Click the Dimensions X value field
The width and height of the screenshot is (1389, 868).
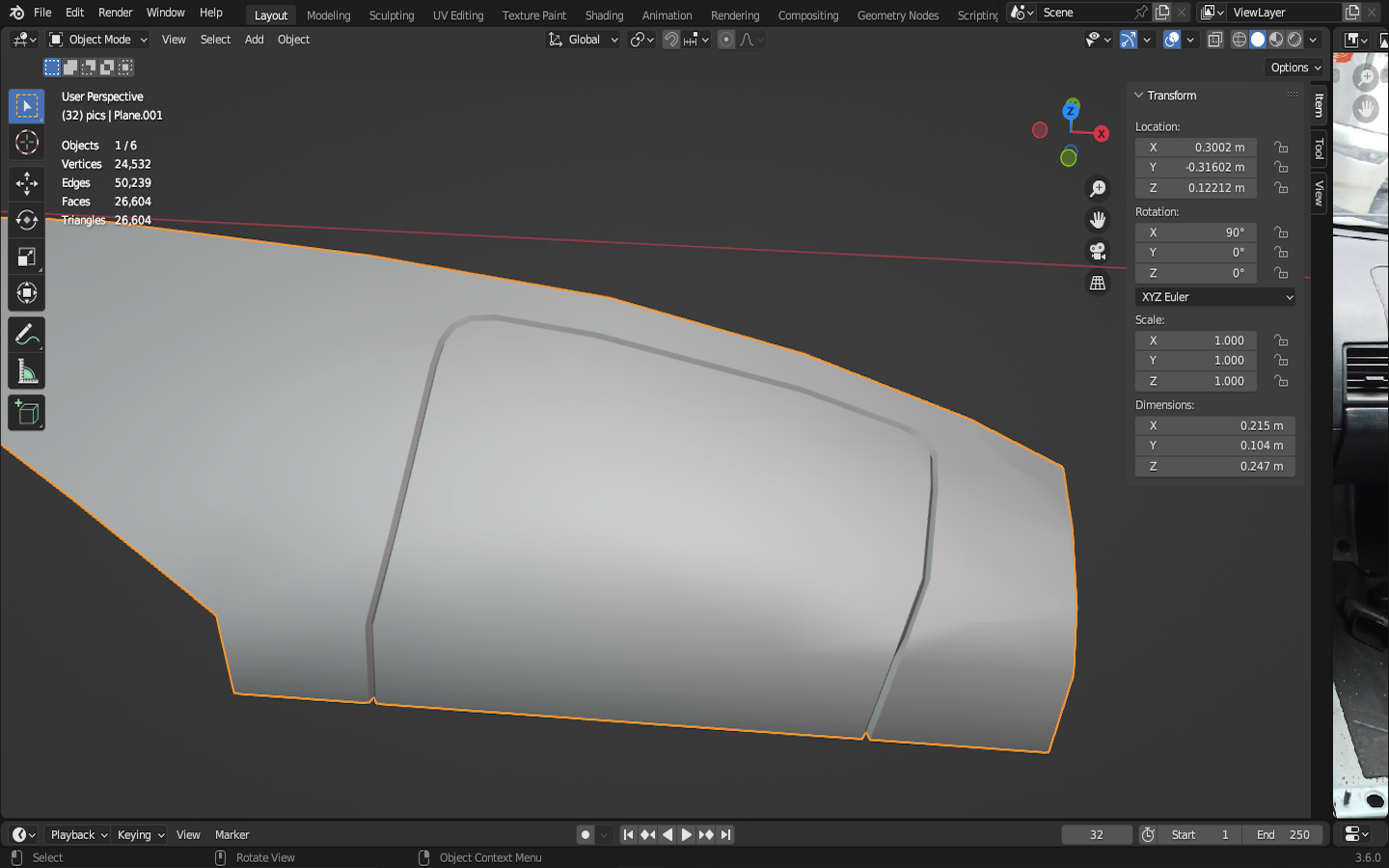(x=1215, y=425)
